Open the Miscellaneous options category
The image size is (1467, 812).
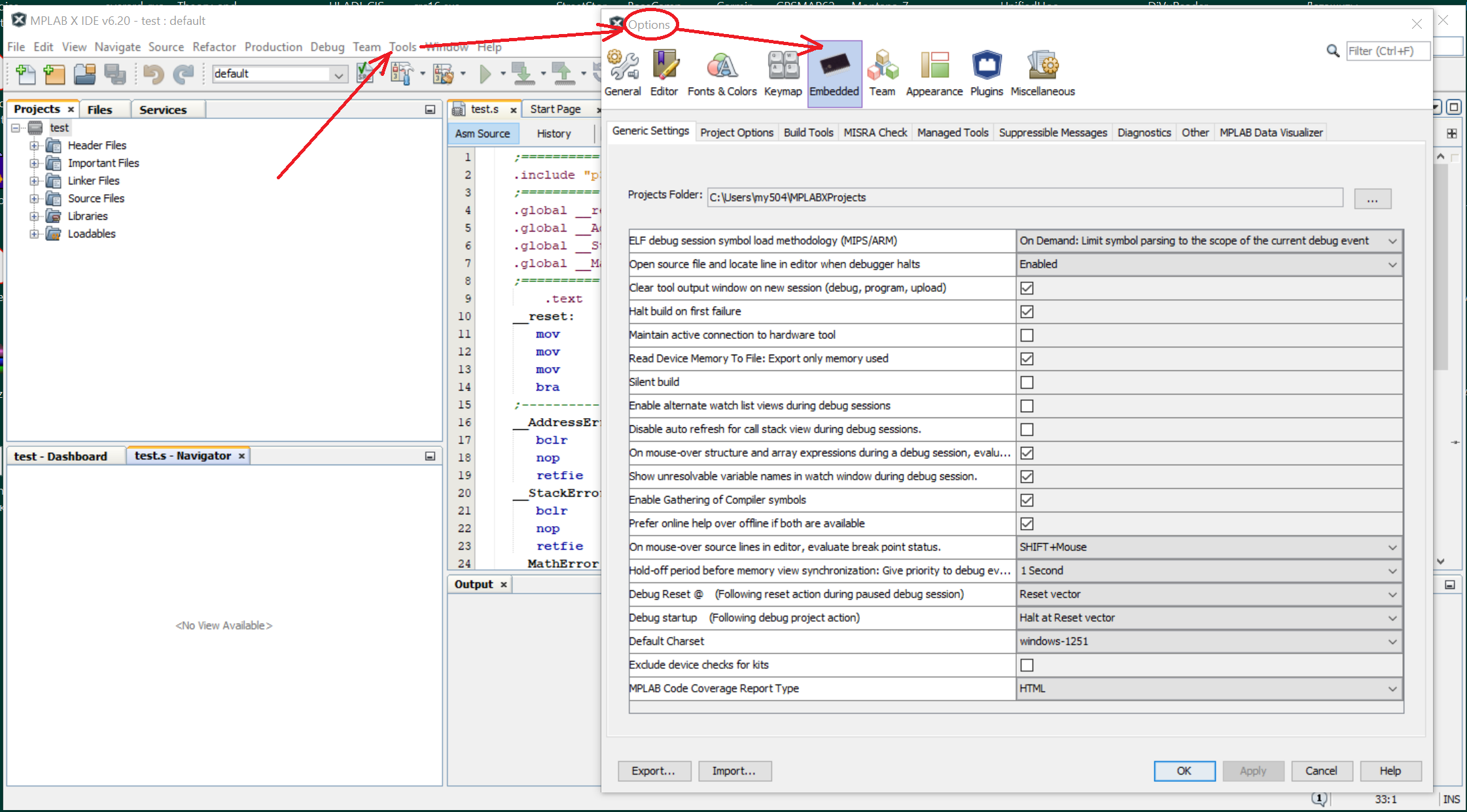coord(1043,73)
